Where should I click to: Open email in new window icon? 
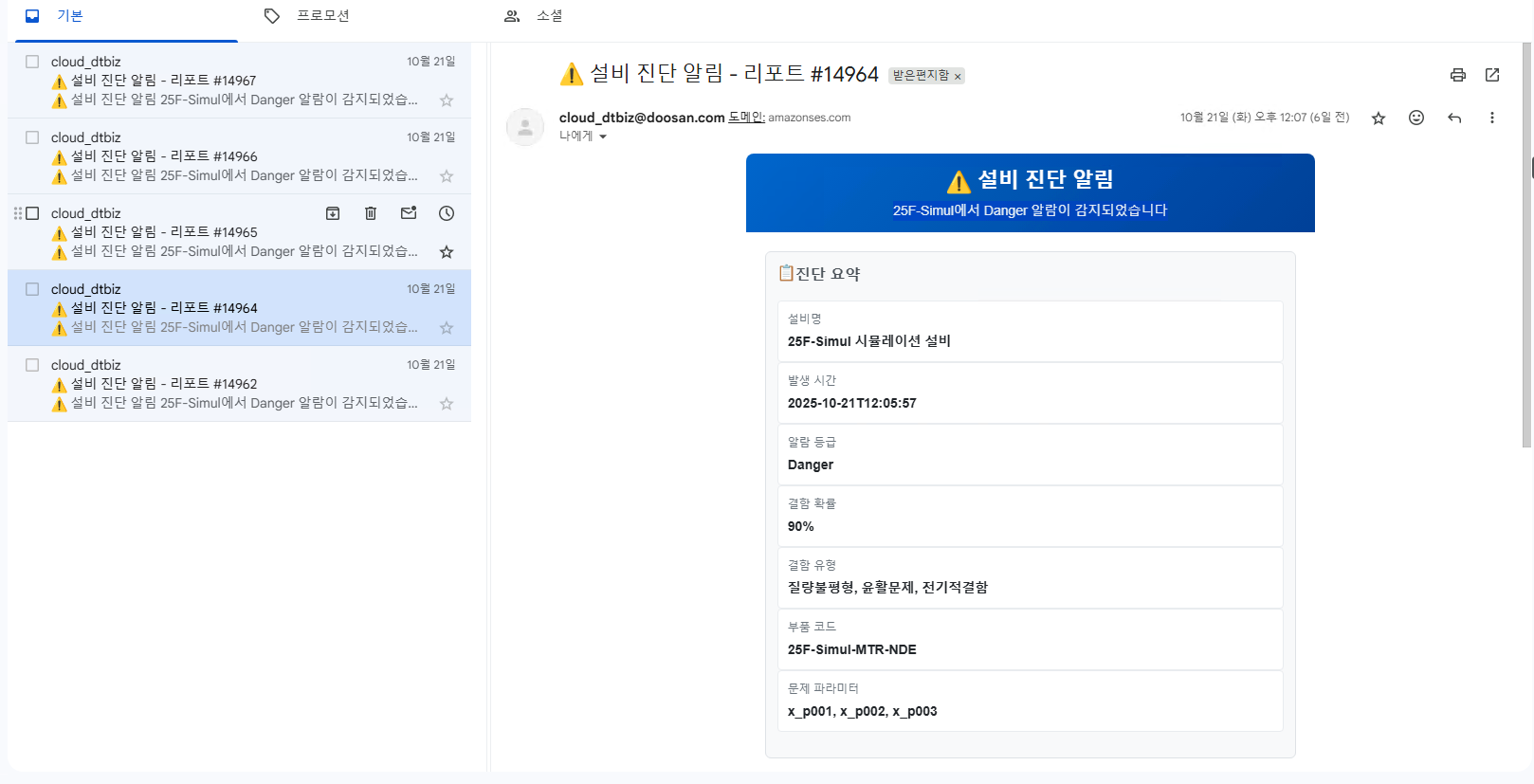(1492, 75)
